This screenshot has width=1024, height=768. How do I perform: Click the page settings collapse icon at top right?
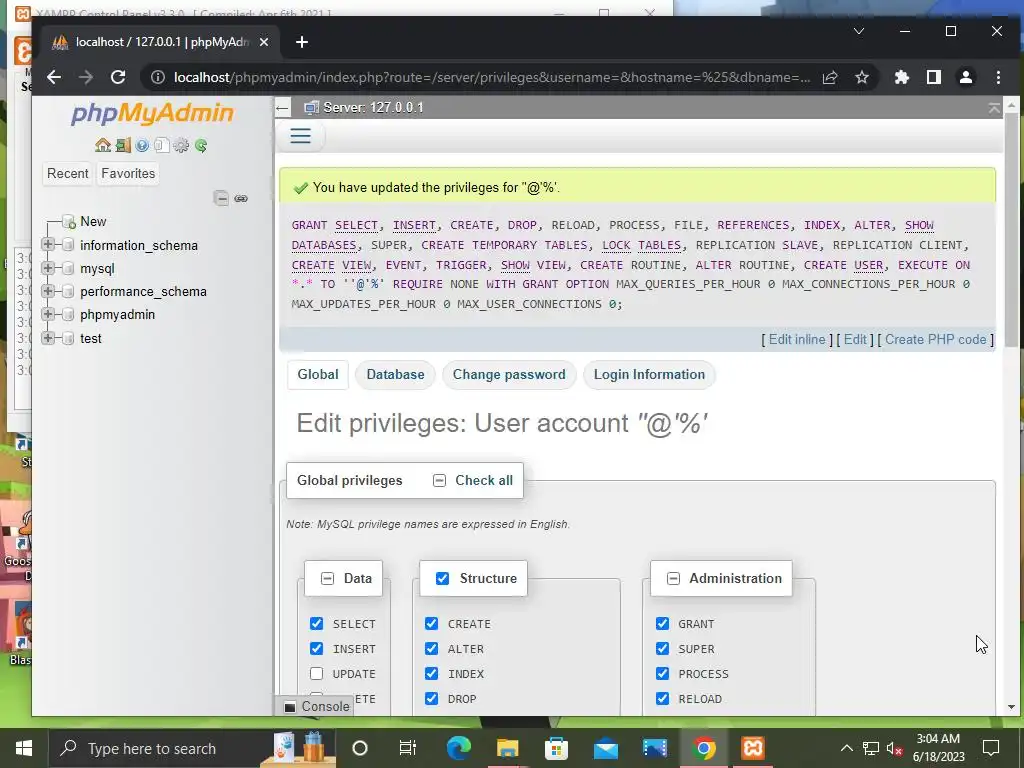pos(994,108)
